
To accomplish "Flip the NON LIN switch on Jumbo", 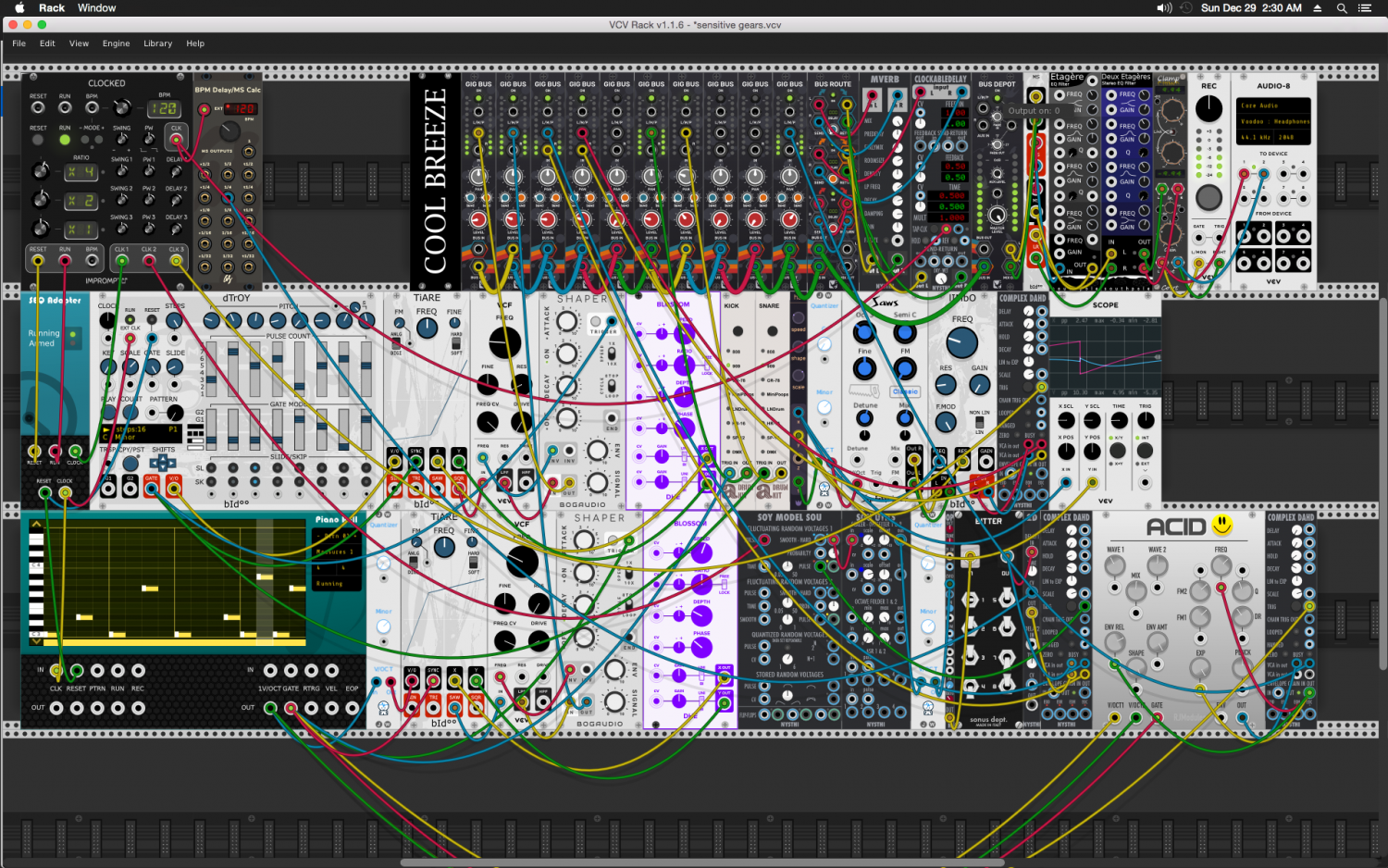I will 980,423.
